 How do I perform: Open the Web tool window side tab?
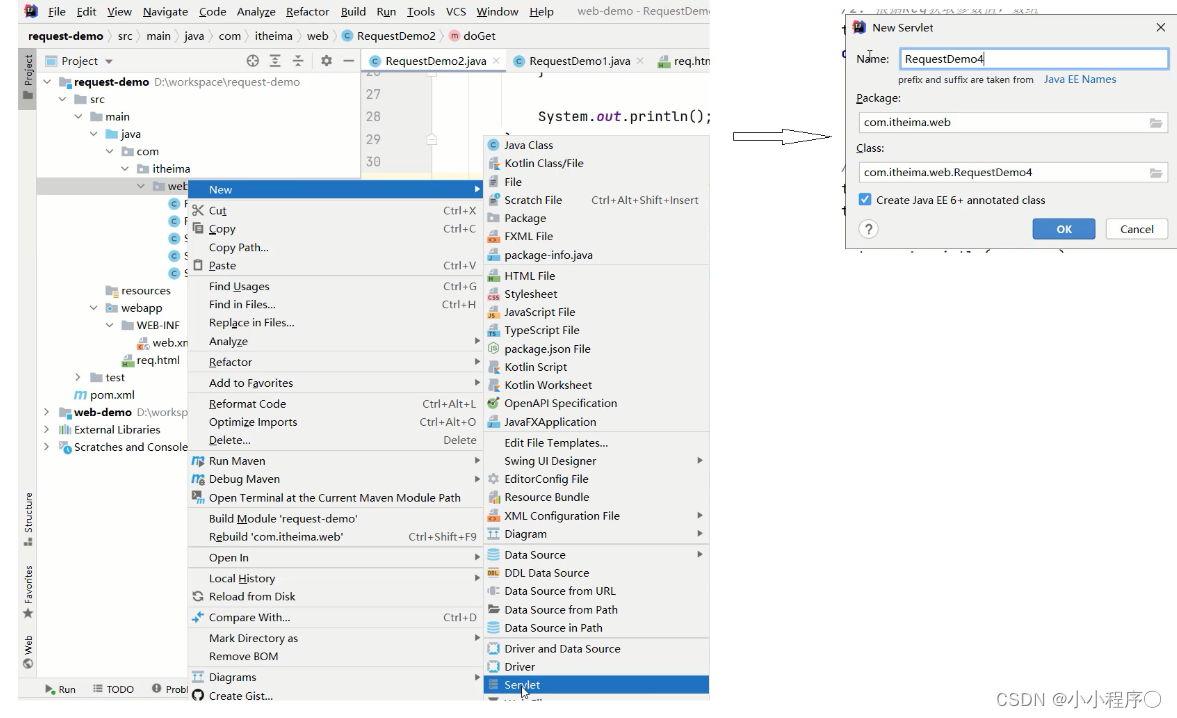(28, 651)
